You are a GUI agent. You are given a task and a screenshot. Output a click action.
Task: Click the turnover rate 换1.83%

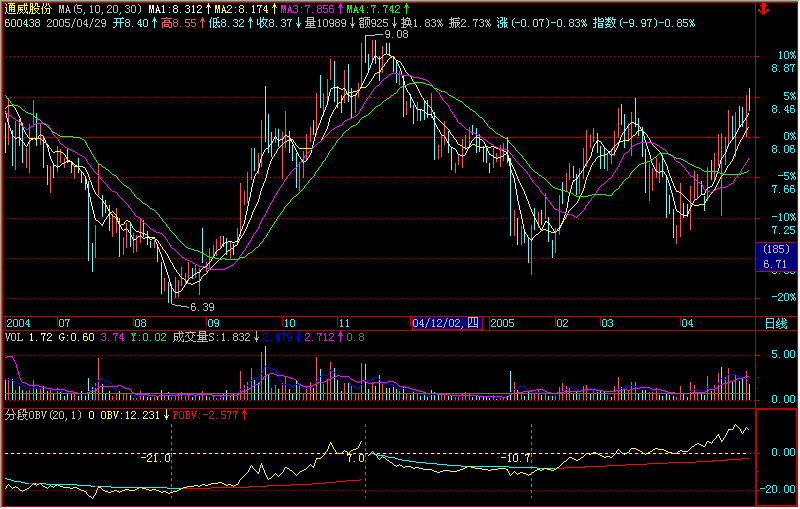click(422, 23)
